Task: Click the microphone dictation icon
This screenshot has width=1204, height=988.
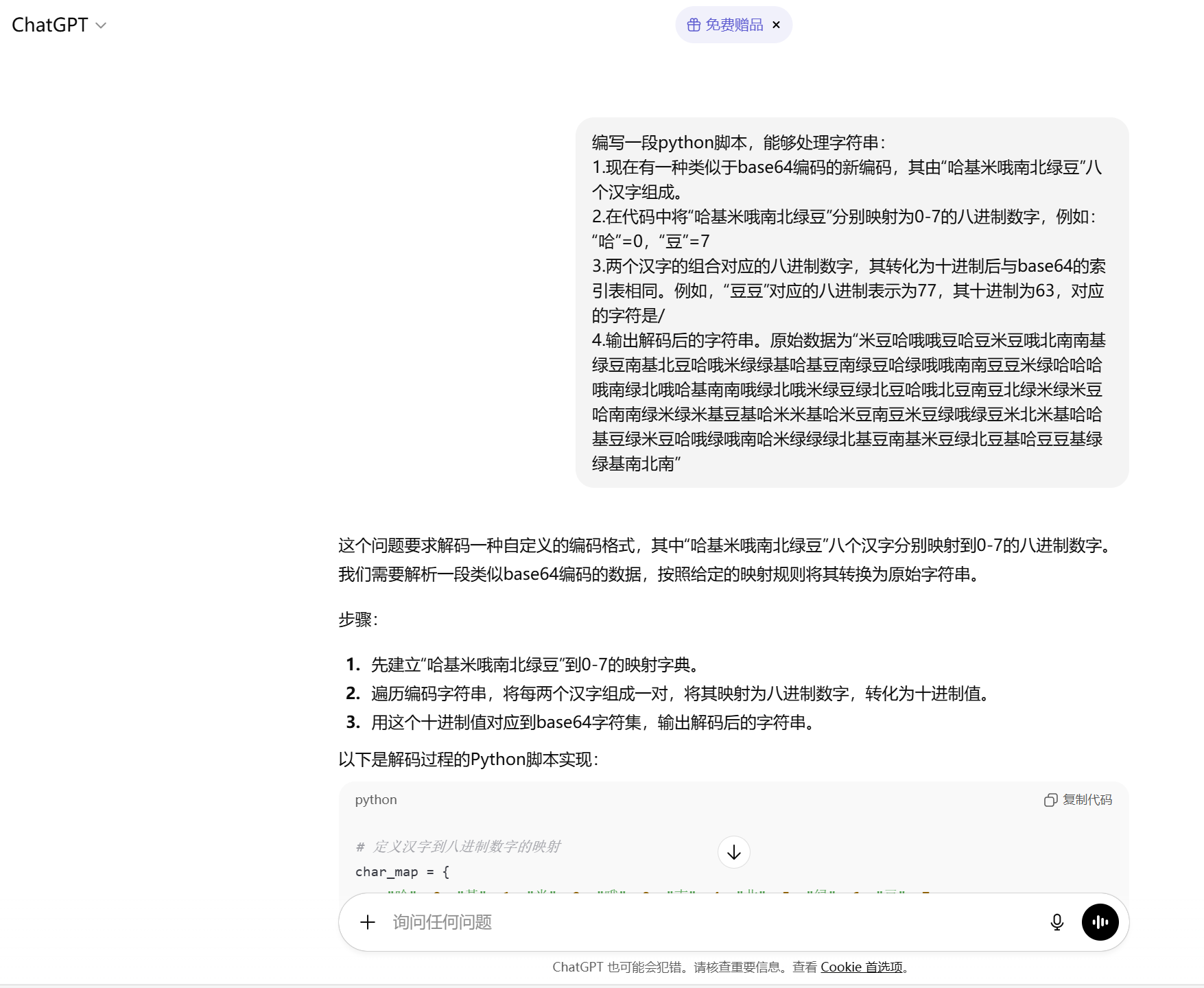Action: tap(1057, 922)
